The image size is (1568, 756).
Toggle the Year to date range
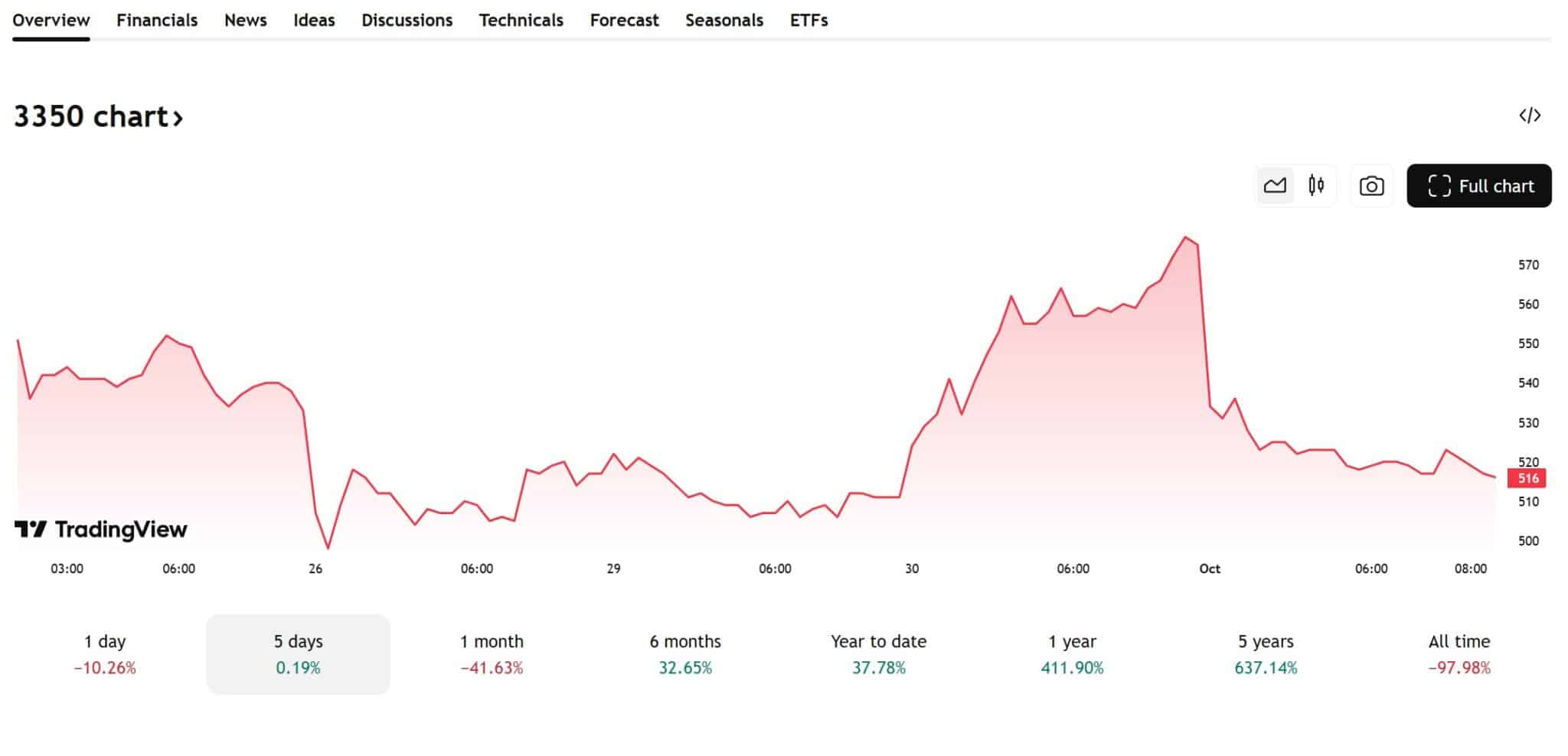878,653
